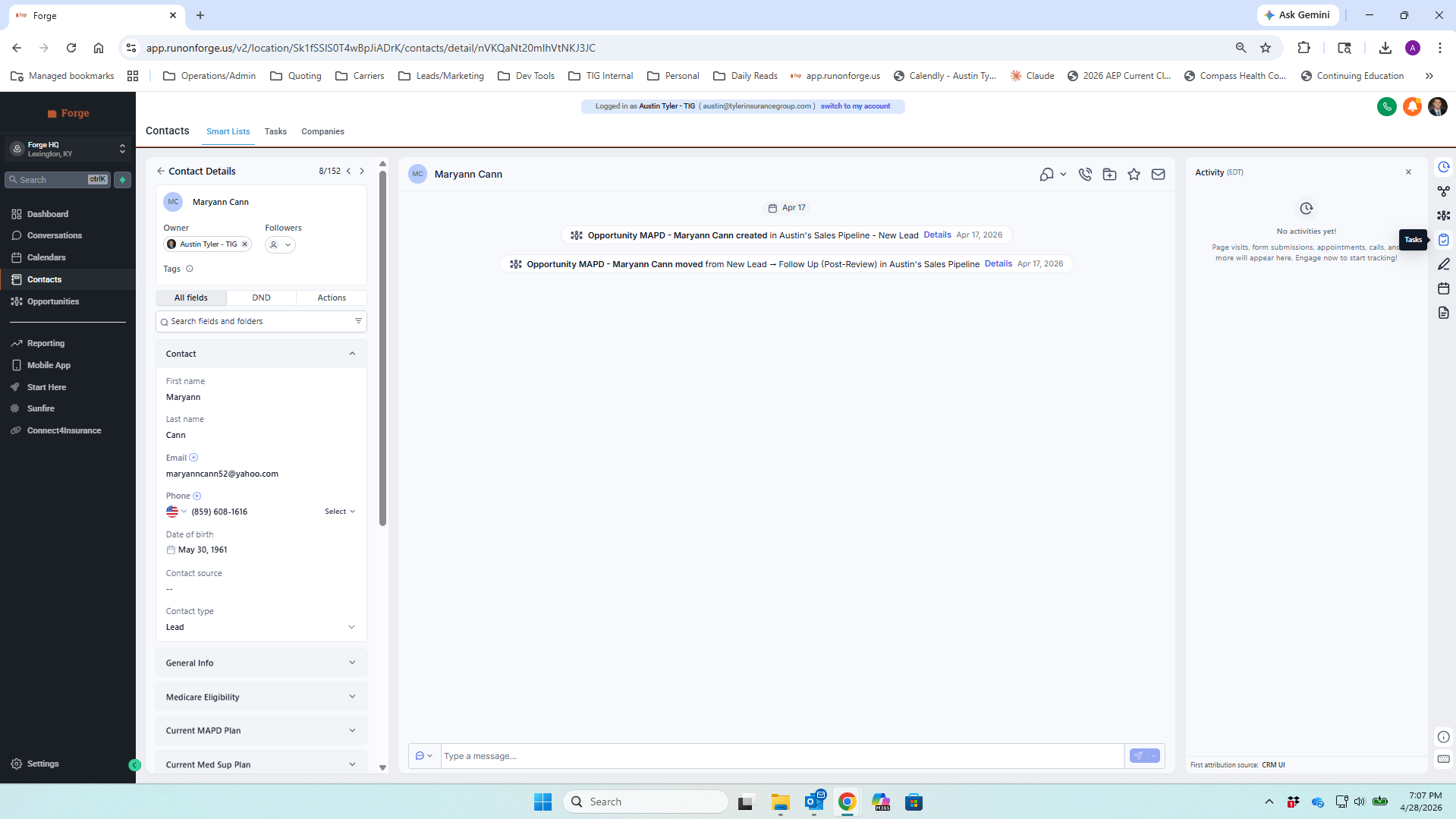Open the Documents icon in right rail
The image size is (1456, 819).
coord(1443,313)
